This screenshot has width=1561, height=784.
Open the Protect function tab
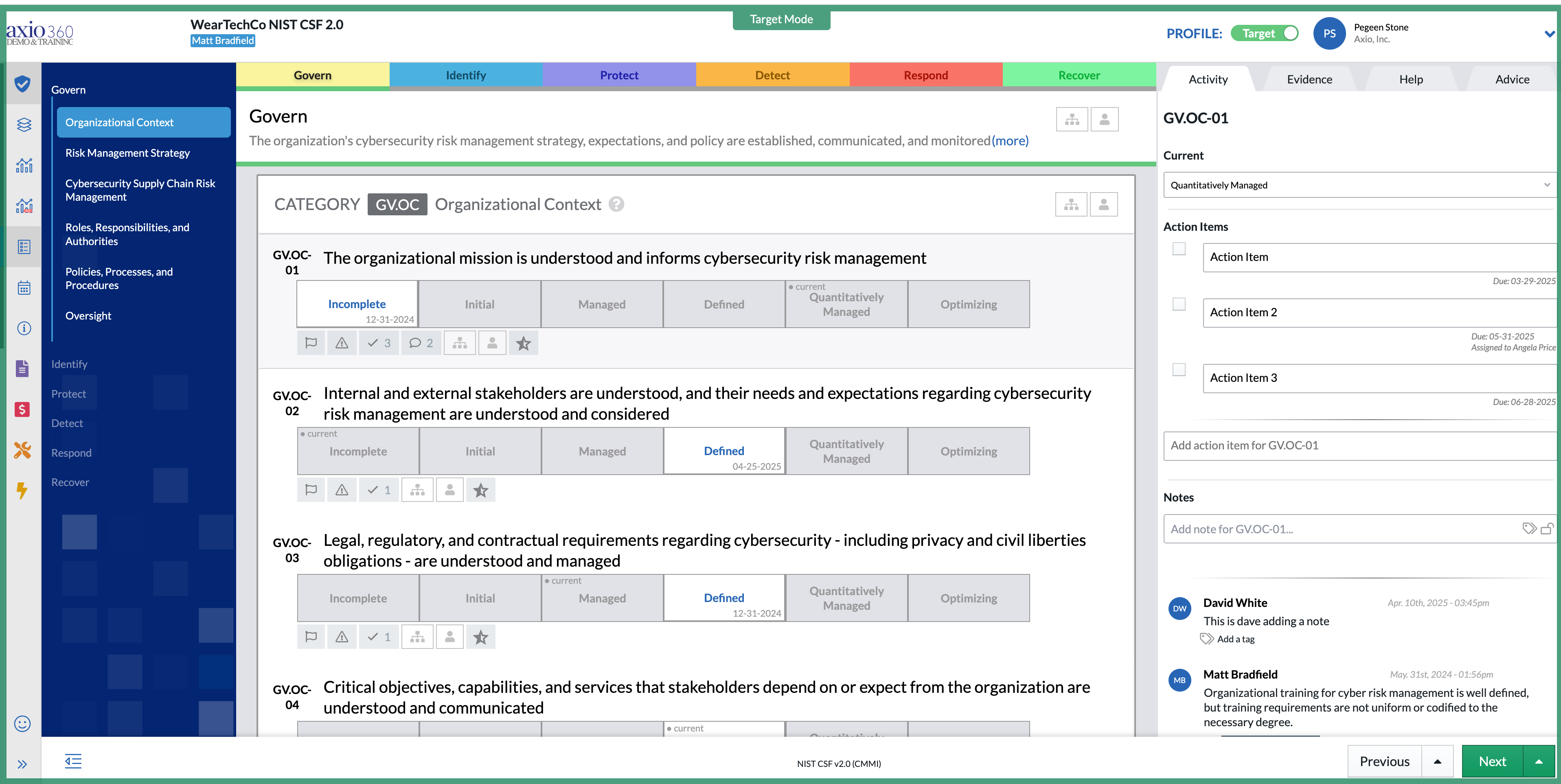click(619, 75)
